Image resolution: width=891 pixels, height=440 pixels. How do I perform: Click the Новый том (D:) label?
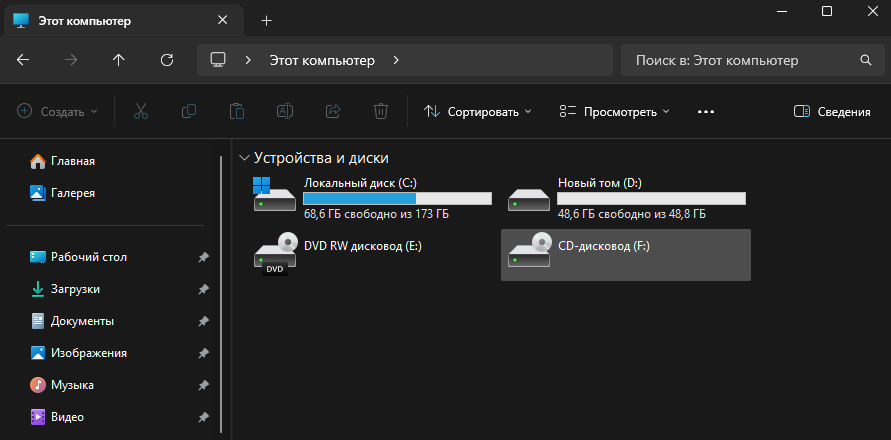599,183
